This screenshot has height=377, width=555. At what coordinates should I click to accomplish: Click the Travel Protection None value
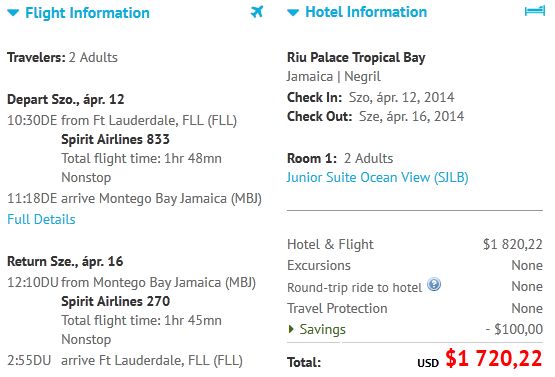coord(527,308)
